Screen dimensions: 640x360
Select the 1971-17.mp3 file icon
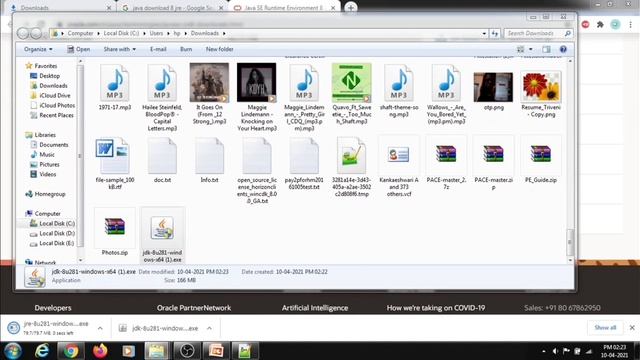(x=115, y=83)
